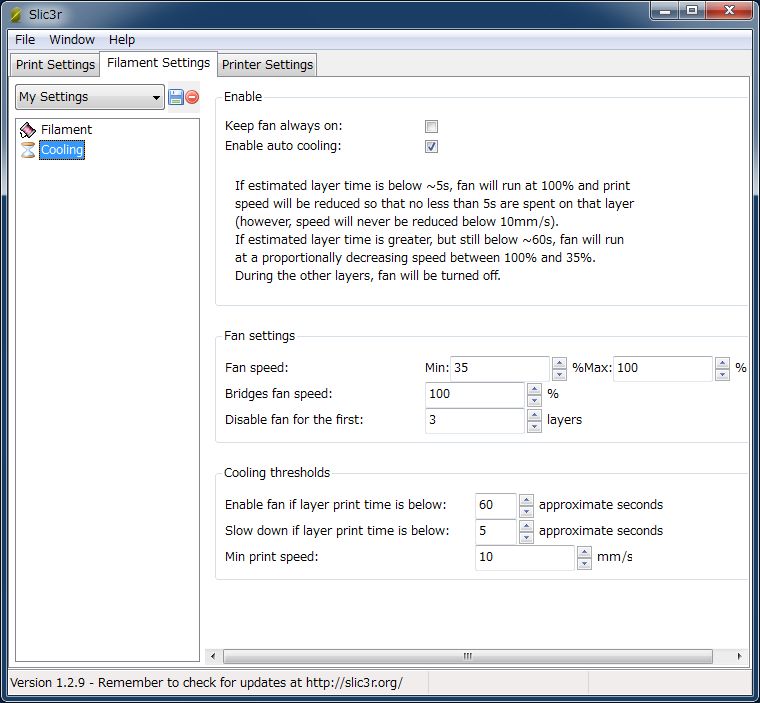This screenshot has height=703, width=760.
Task: Click the Enable fan layer time threshold field
Action: 495,506
